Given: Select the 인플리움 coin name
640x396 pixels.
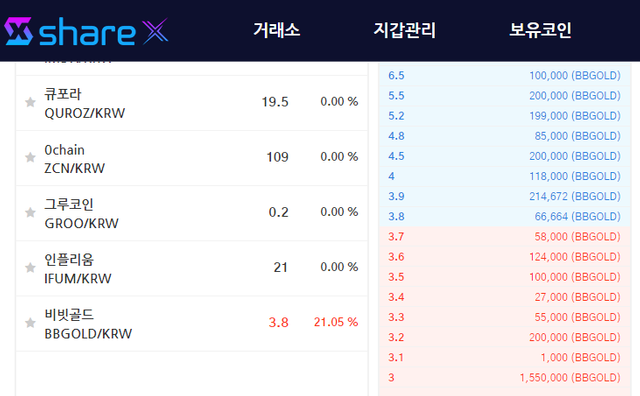Looking at the screenshot, I should point(69,259).
